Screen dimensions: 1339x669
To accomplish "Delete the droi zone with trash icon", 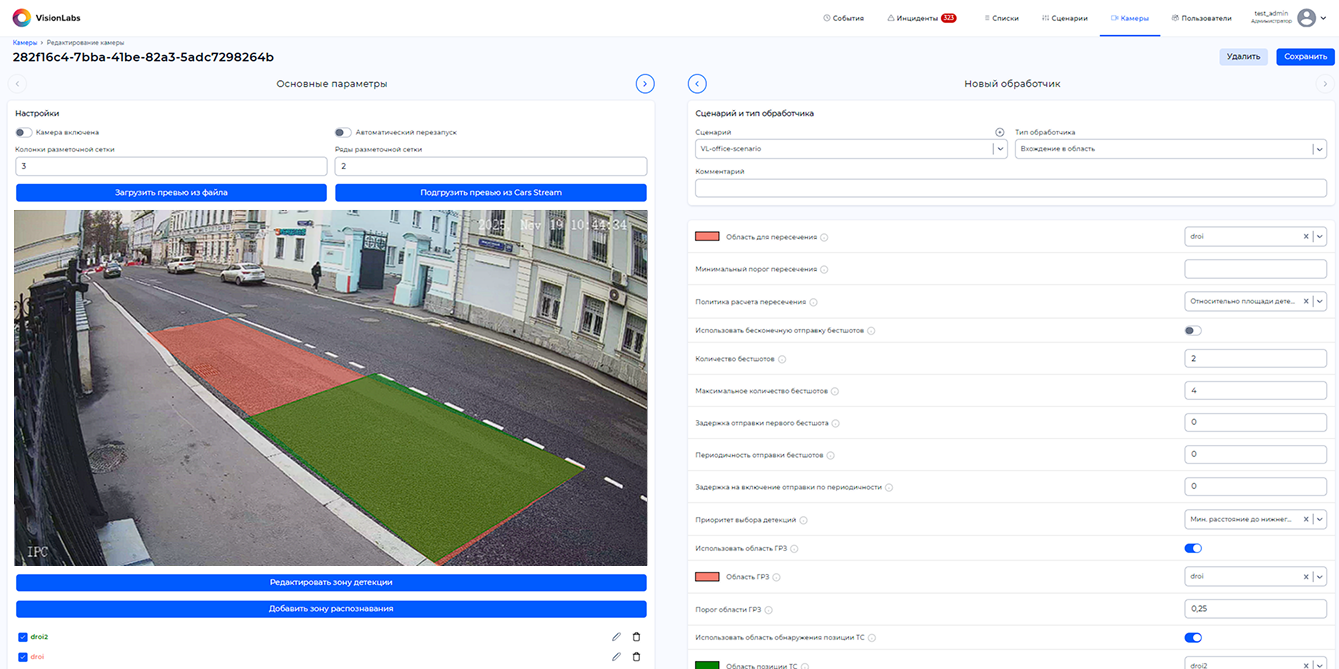I will coord(636,657).
